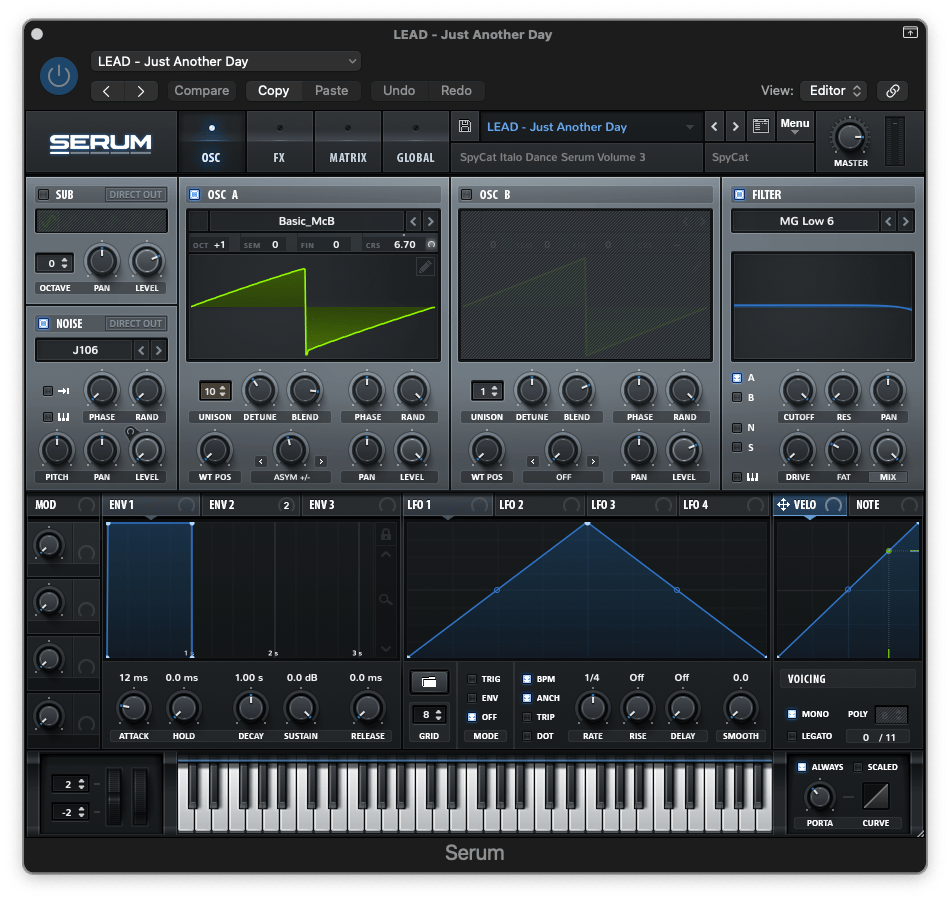Switch to the FX tab

(279, 144)
